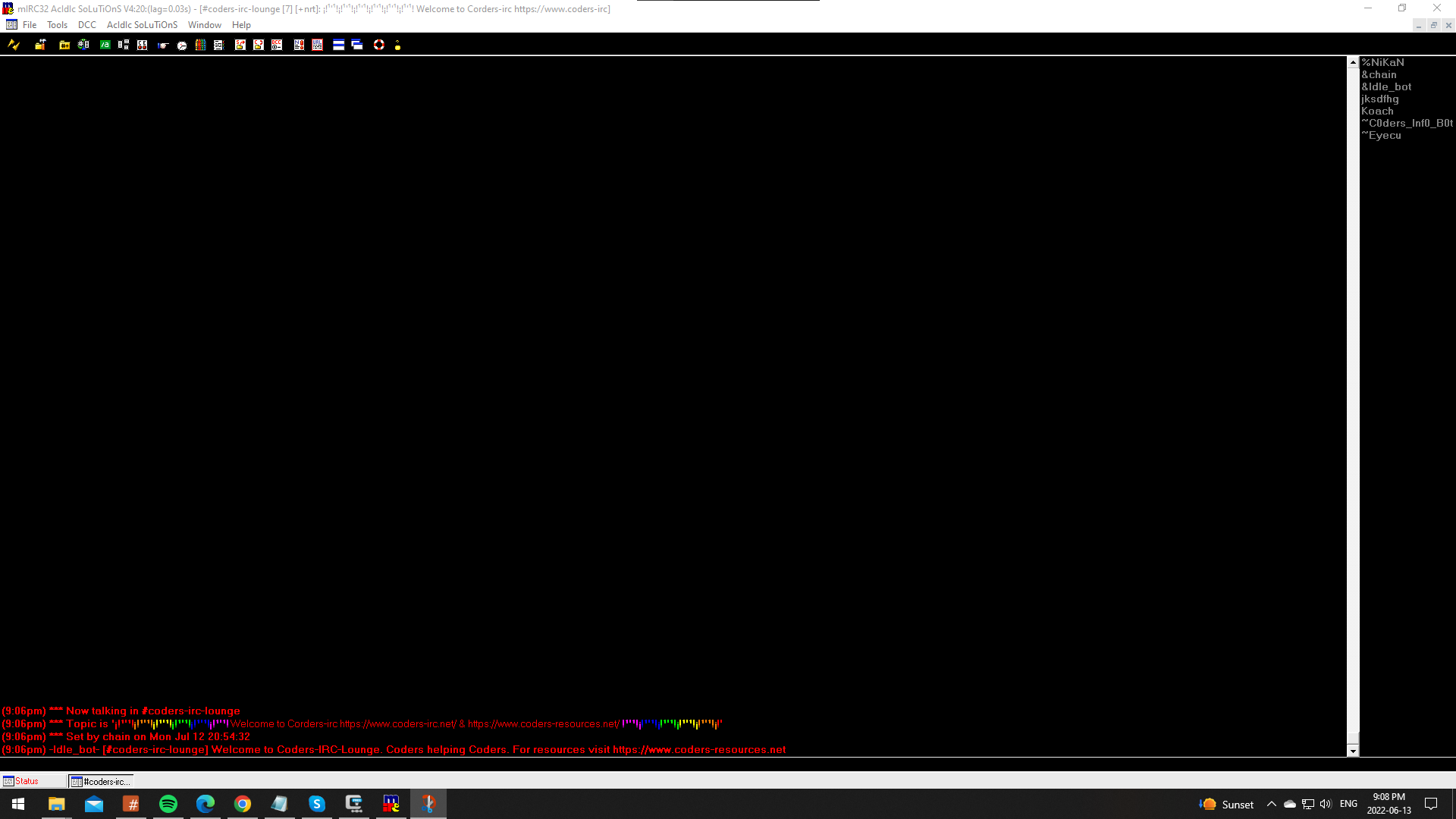Click the lifebuoy help icon
The width and height of the screenshot is (1456, 819).
pos(379,45)
